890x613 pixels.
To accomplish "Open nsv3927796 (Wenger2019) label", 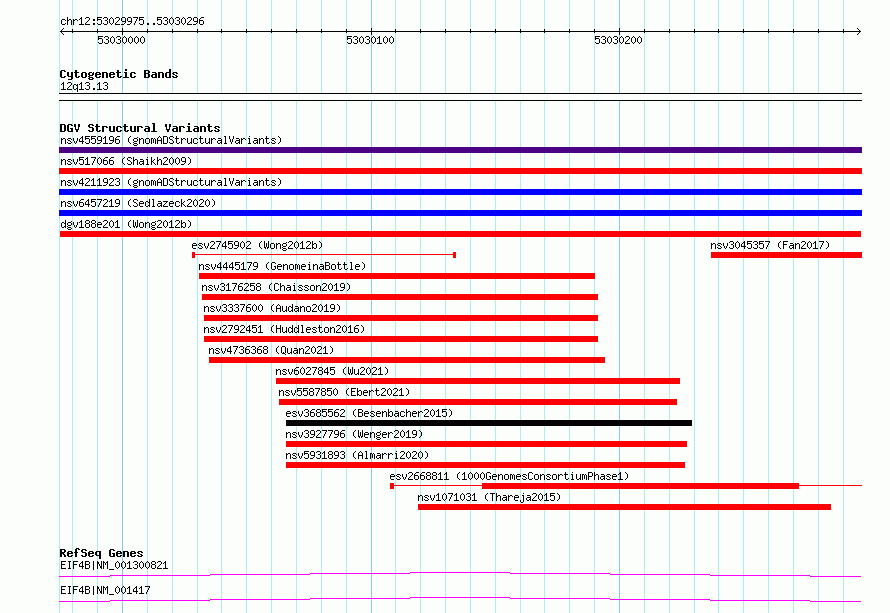I will click(354, 434).
